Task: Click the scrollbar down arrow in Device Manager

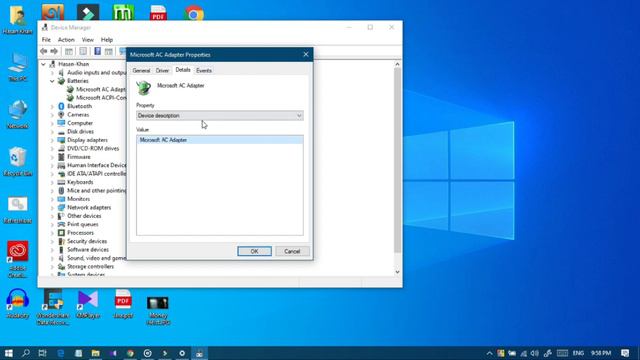Action: pos(397,272)
